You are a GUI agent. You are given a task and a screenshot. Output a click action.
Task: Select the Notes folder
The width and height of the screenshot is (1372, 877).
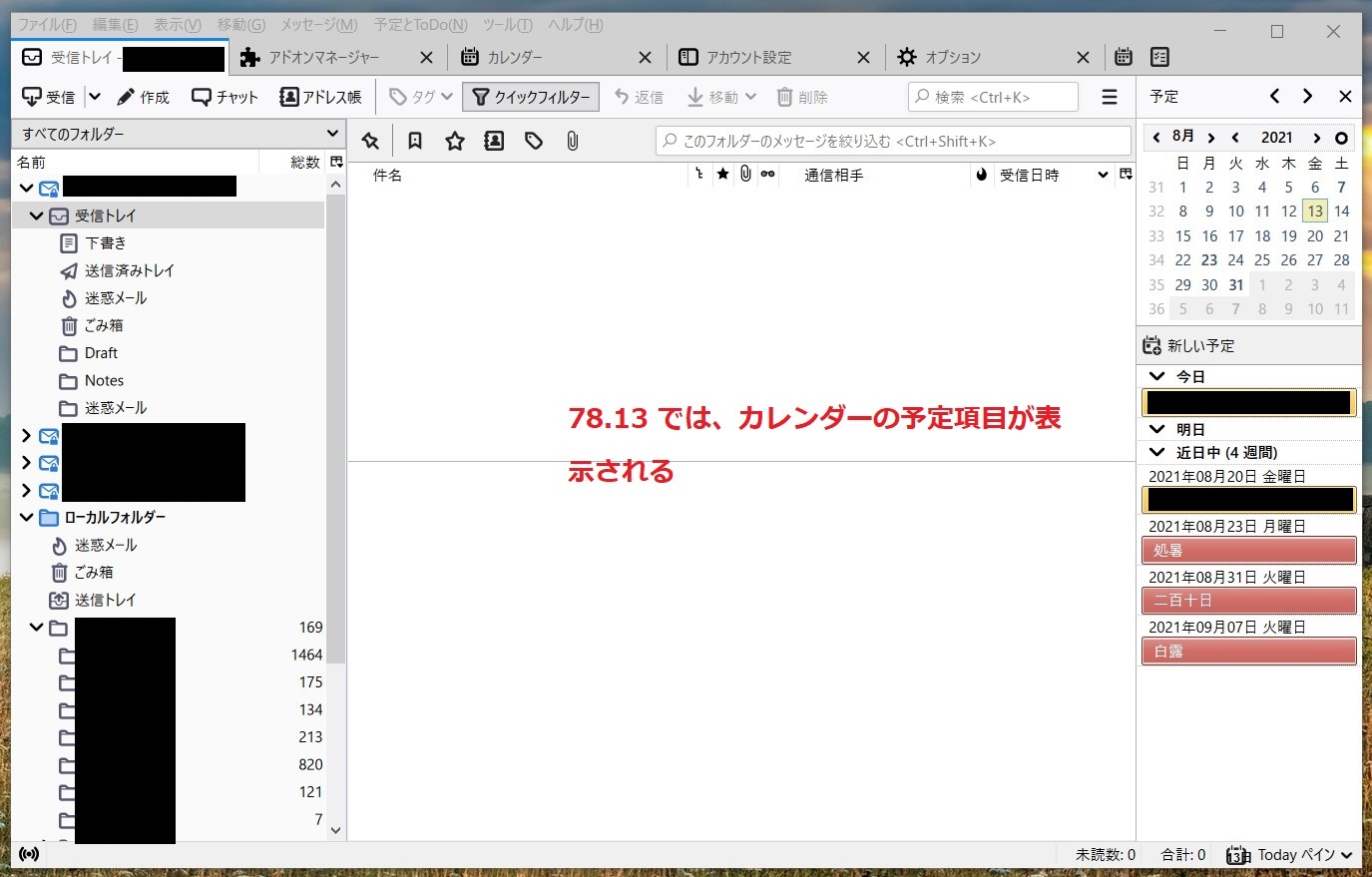click(104, 380)
